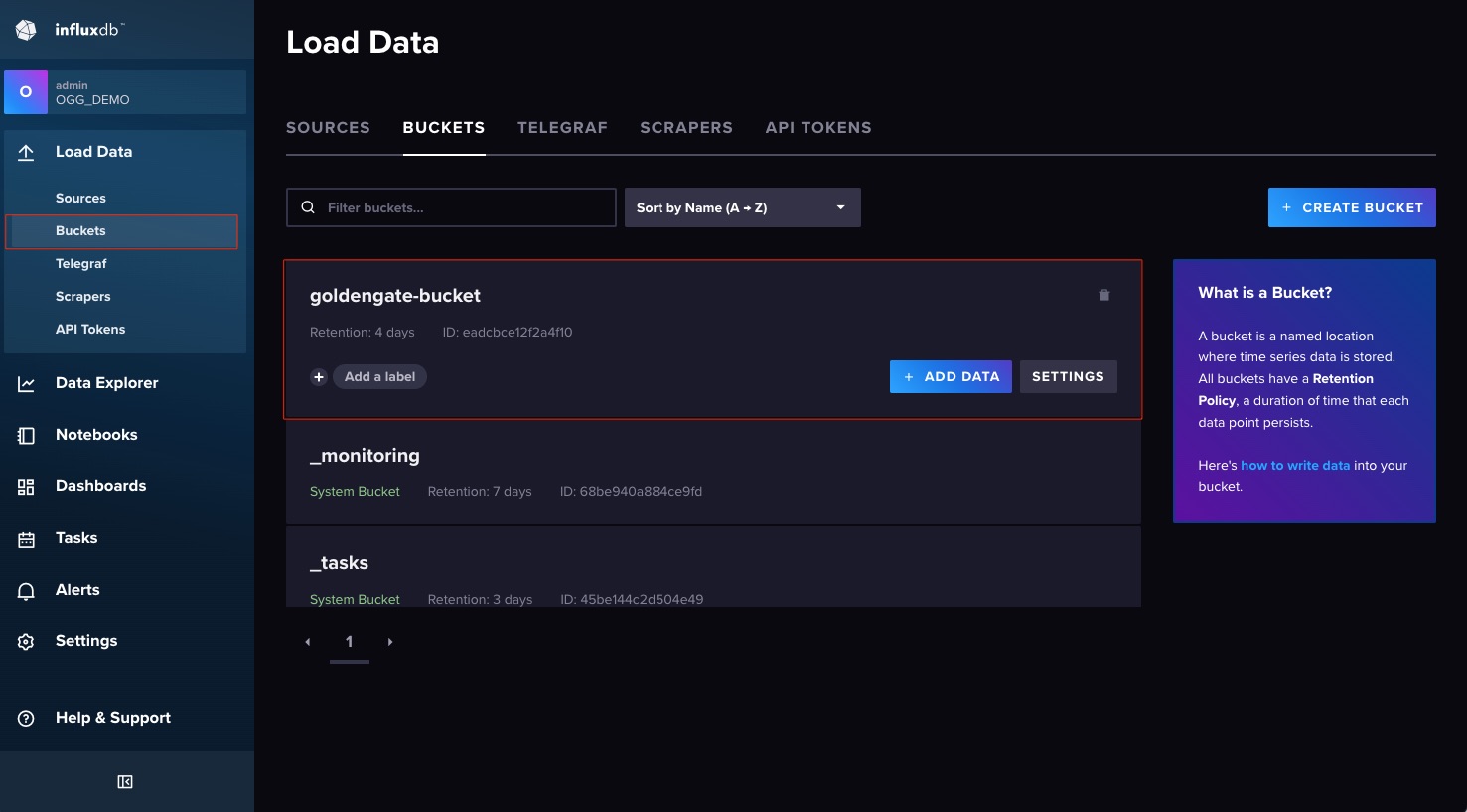Click the Create Bucket button
This screenshot has width=1467, height=812.
coord(1351,207)
